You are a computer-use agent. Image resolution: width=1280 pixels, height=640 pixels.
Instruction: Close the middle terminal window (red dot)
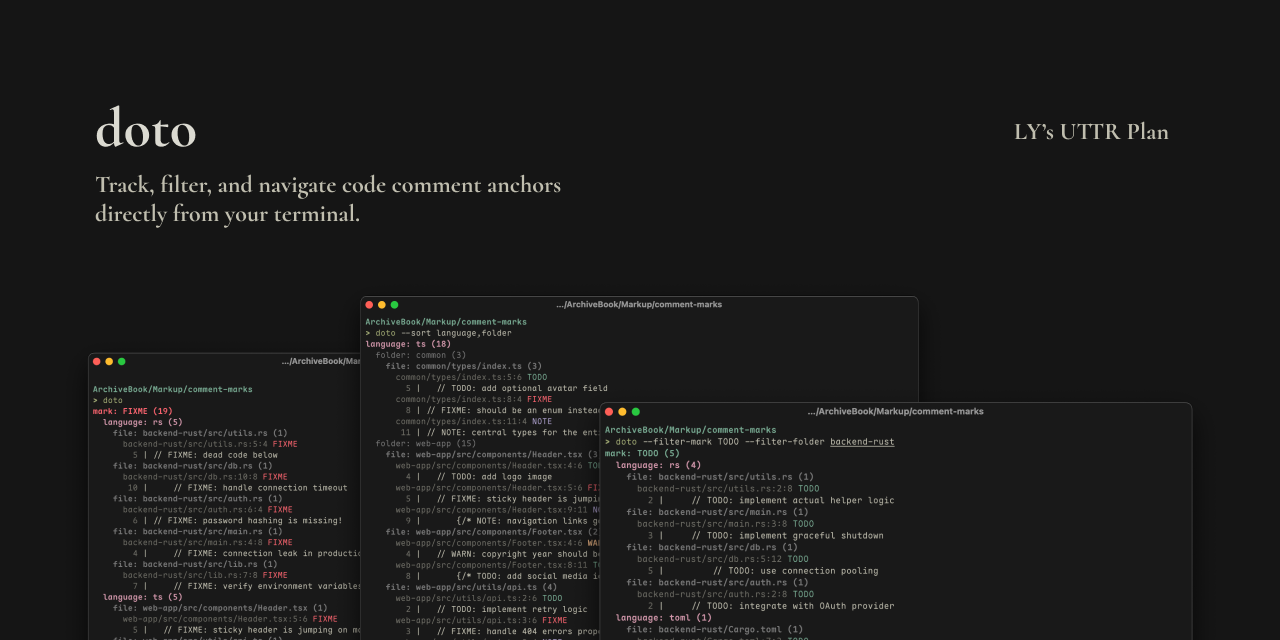369,304
